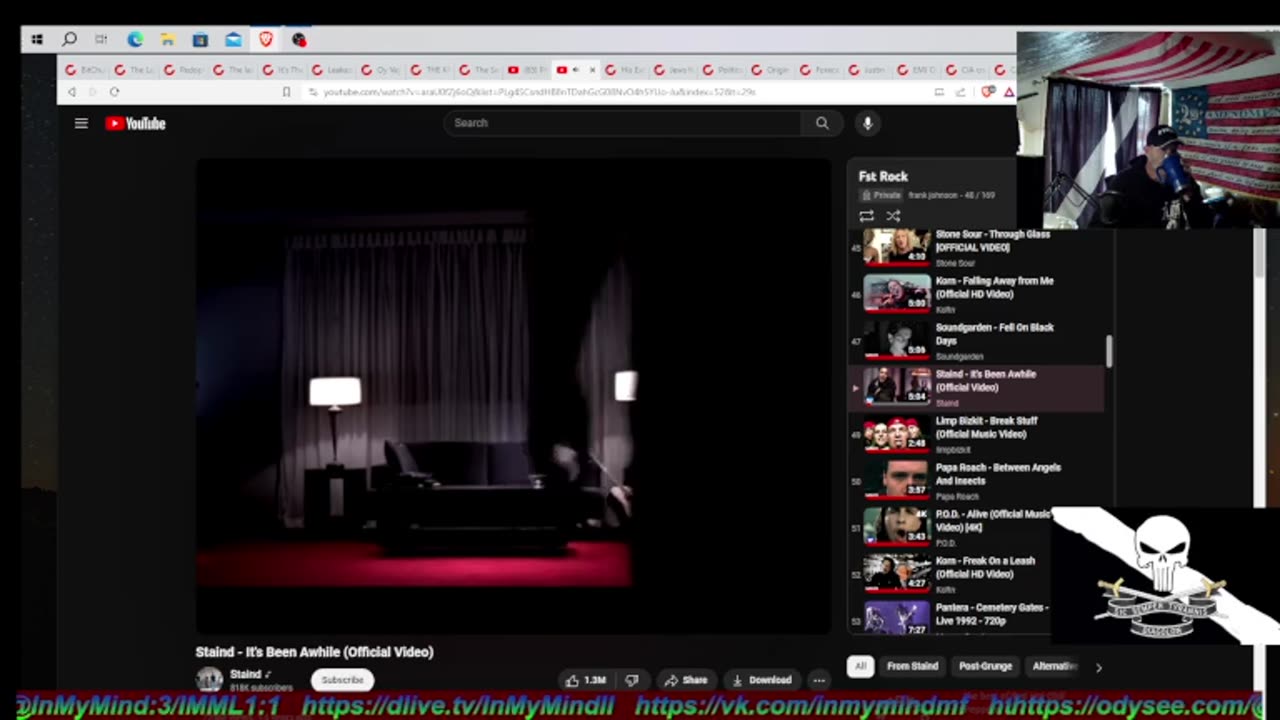
Task: Close the current YouTube tab
Action: coord(592,70)
